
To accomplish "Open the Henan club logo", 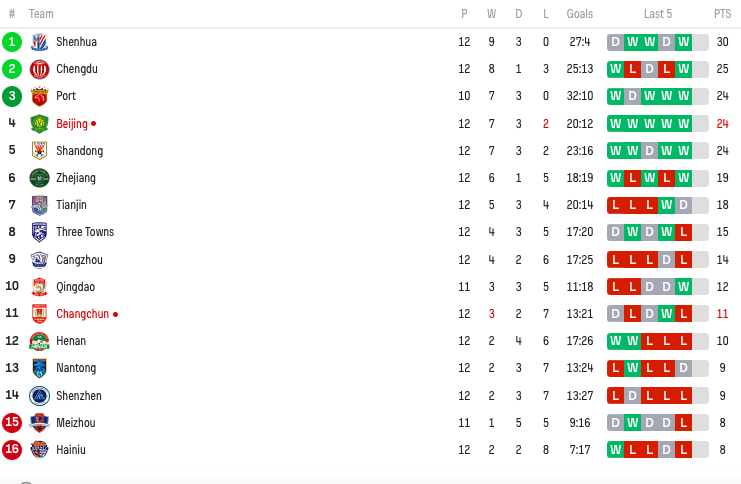I will click(39, 341).
